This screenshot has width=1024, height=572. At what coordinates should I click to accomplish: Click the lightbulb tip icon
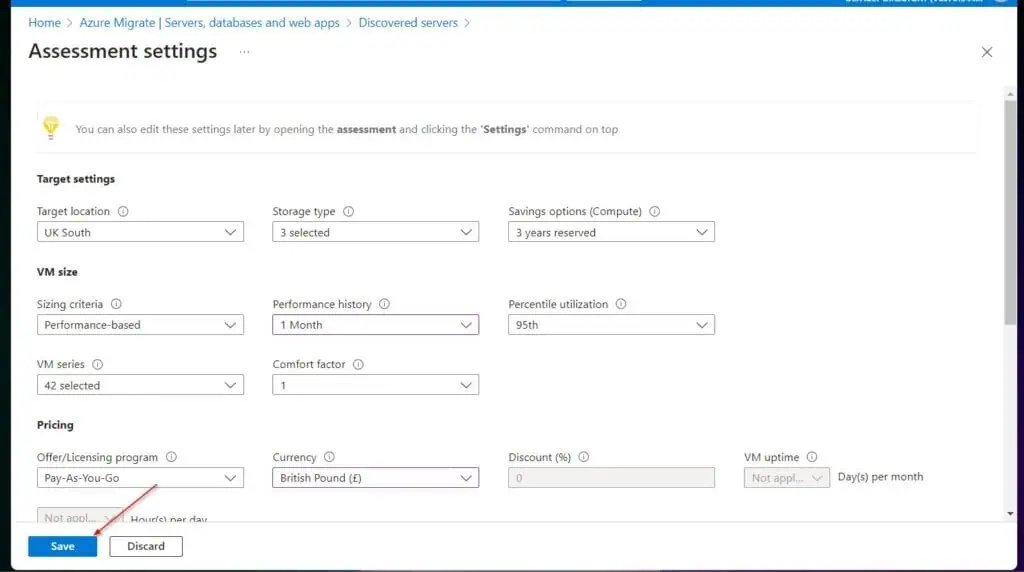[51, 127]
